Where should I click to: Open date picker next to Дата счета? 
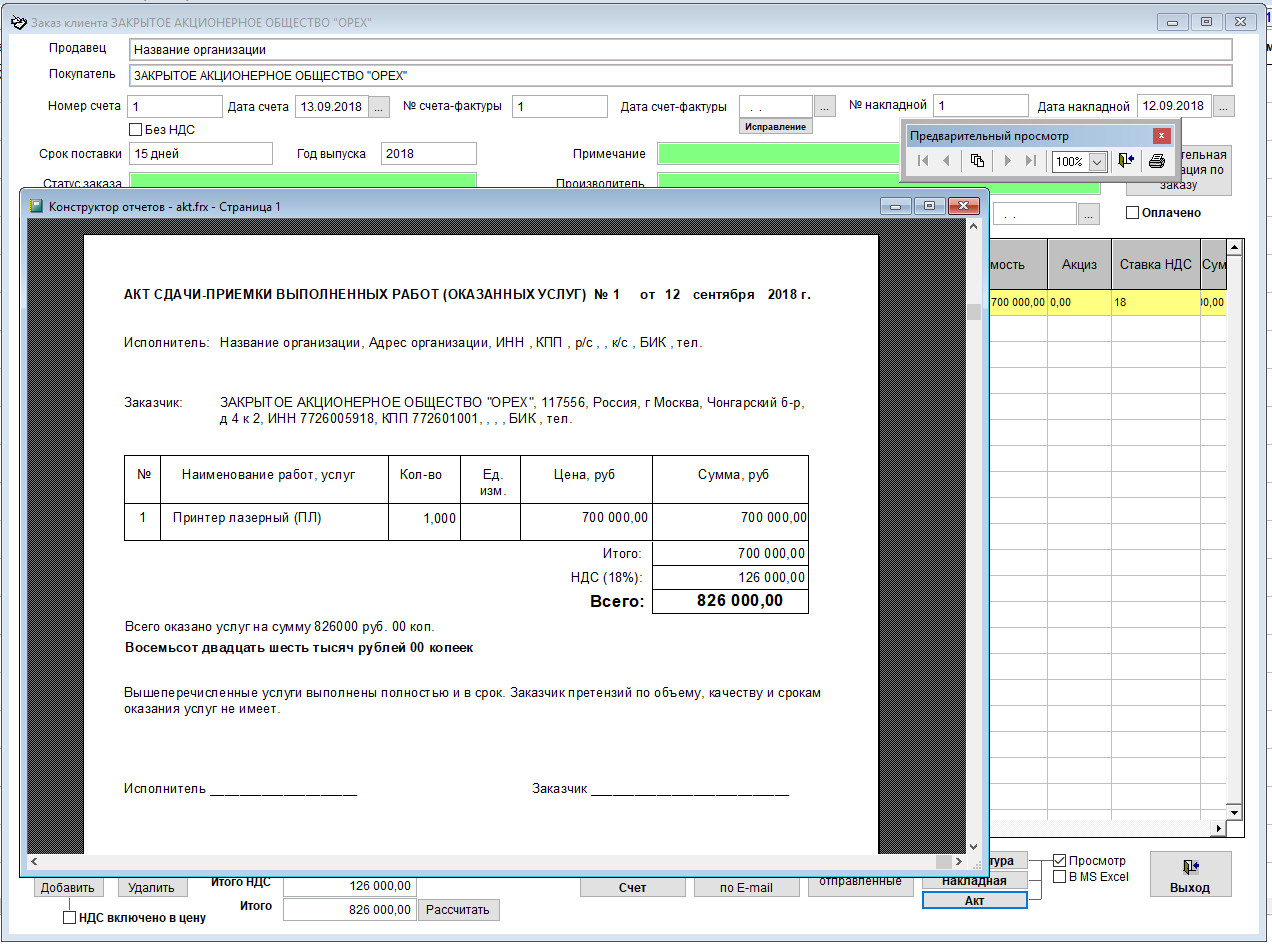tap(380, 106)
